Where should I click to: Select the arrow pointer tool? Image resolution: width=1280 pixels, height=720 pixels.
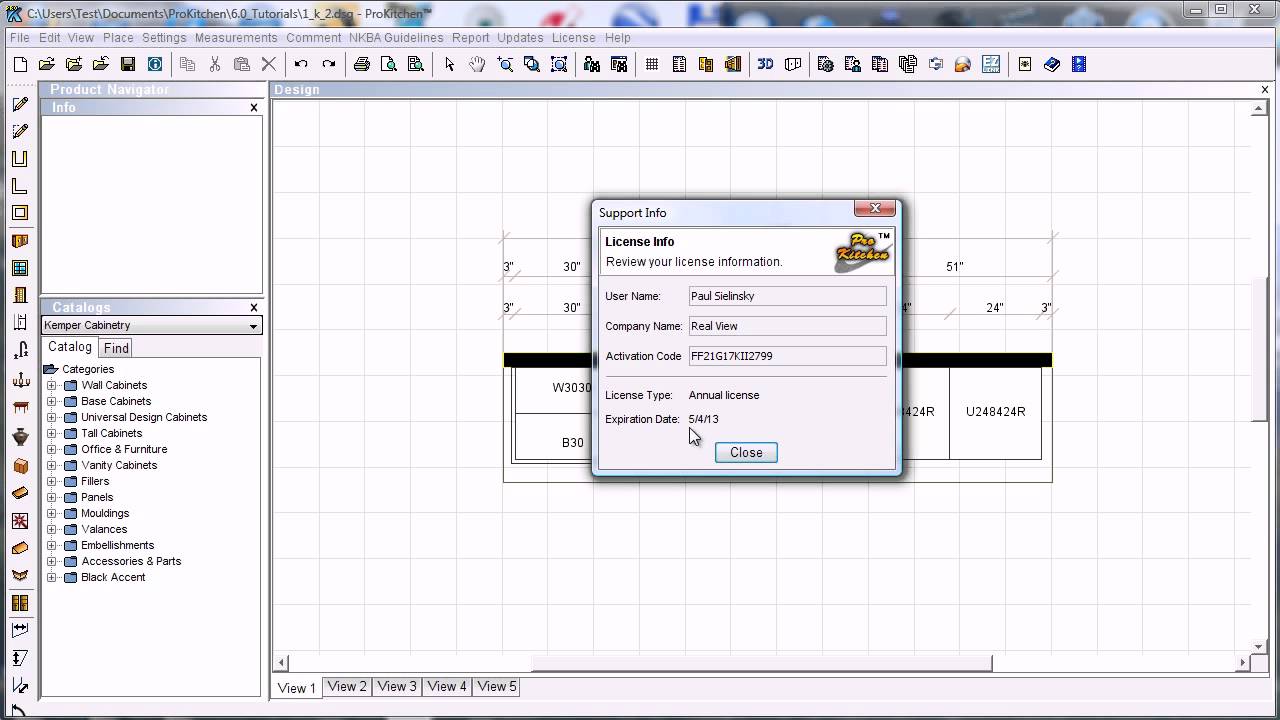(x=450, y=64)
